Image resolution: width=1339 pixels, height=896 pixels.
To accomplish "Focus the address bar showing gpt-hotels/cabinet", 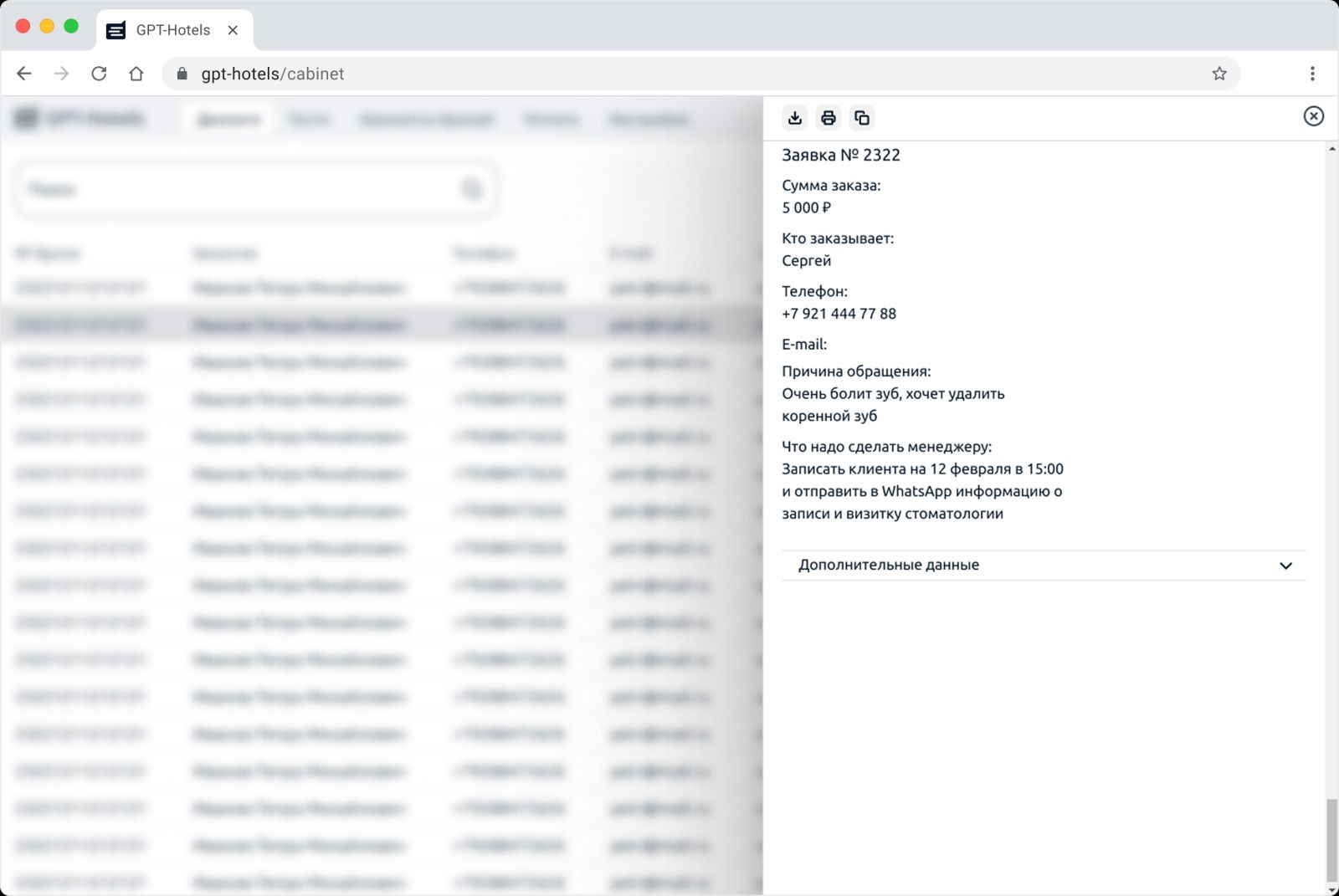I will pos(669,74).
